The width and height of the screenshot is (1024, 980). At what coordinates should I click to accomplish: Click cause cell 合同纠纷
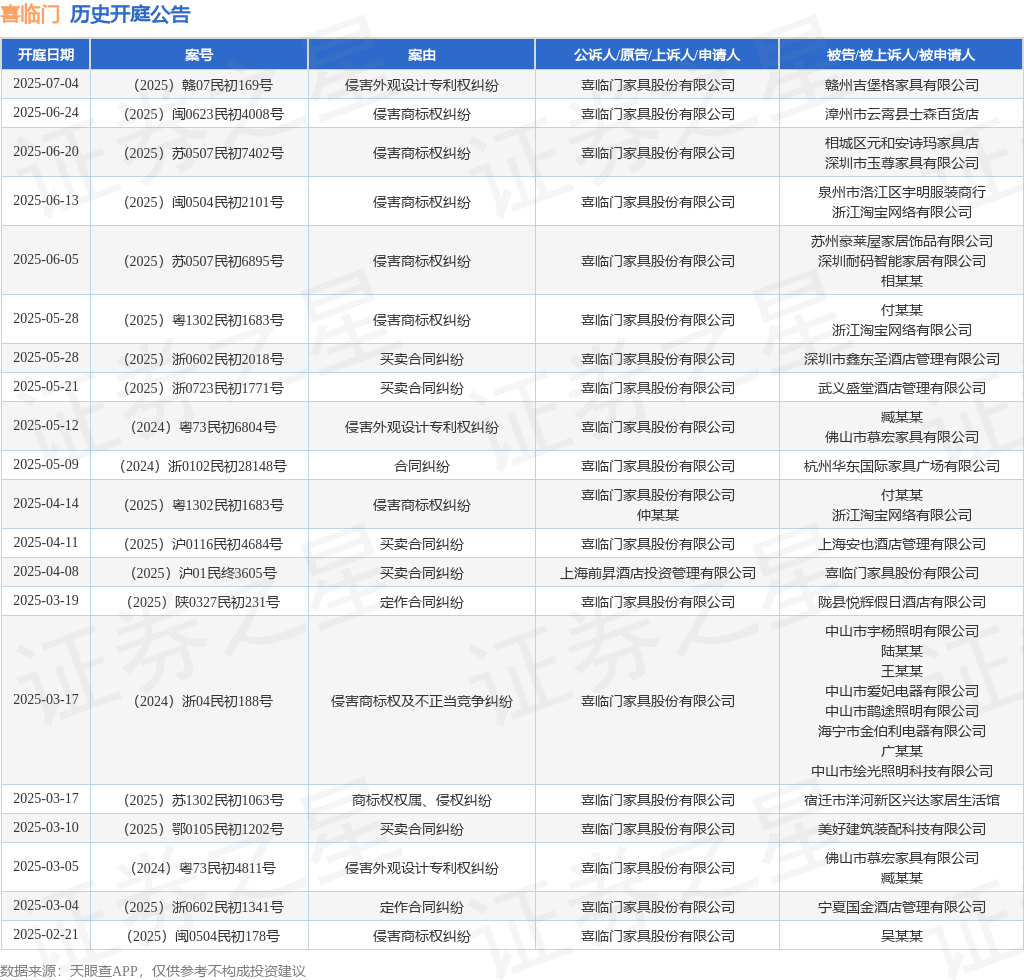coord(422,466)
